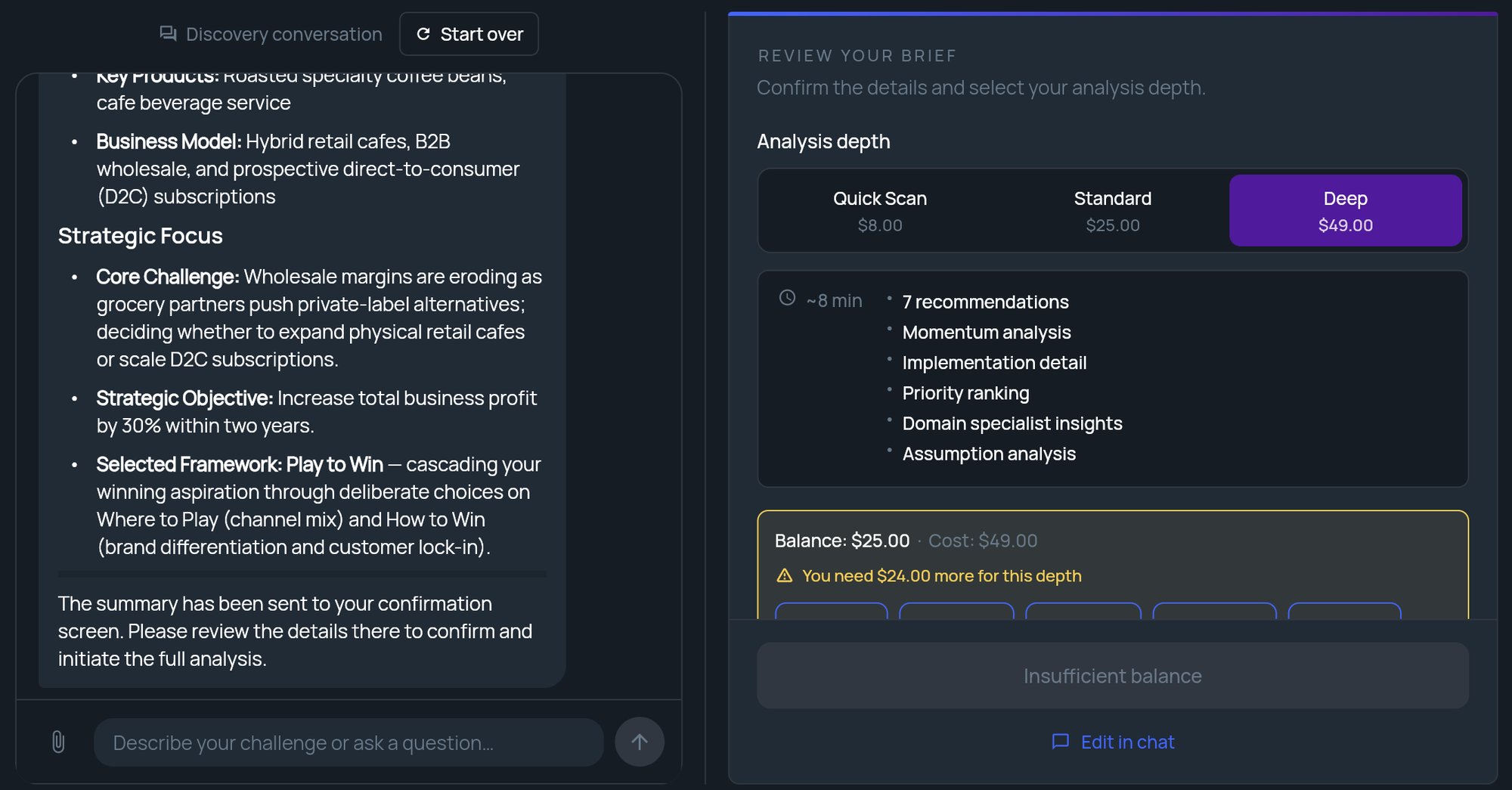
Task: Click 'Implementation detail' list item
Action: click(994, 362)
